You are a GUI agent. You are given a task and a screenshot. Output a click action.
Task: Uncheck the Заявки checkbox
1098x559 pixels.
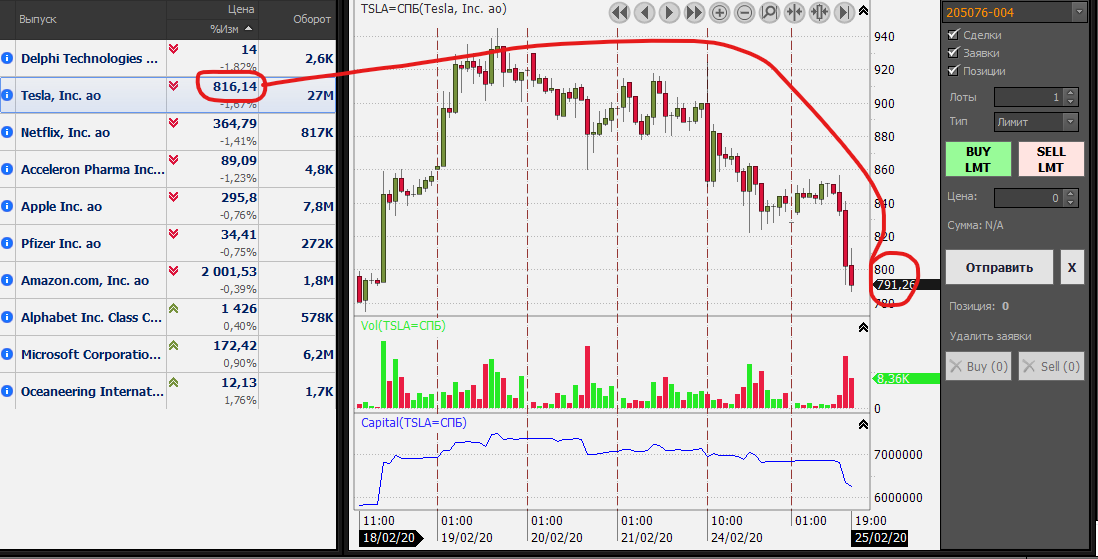click(x=953, y=53)
